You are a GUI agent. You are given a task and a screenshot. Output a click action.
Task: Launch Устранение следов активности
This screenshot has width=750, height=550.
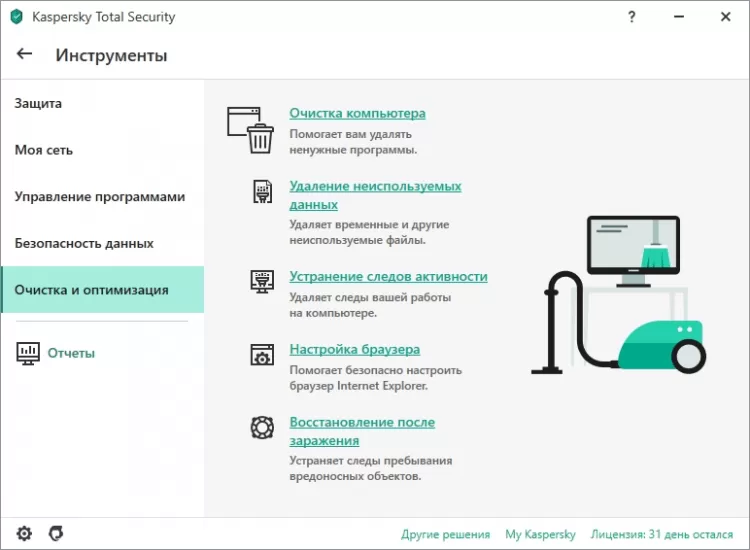pos(388,276)
